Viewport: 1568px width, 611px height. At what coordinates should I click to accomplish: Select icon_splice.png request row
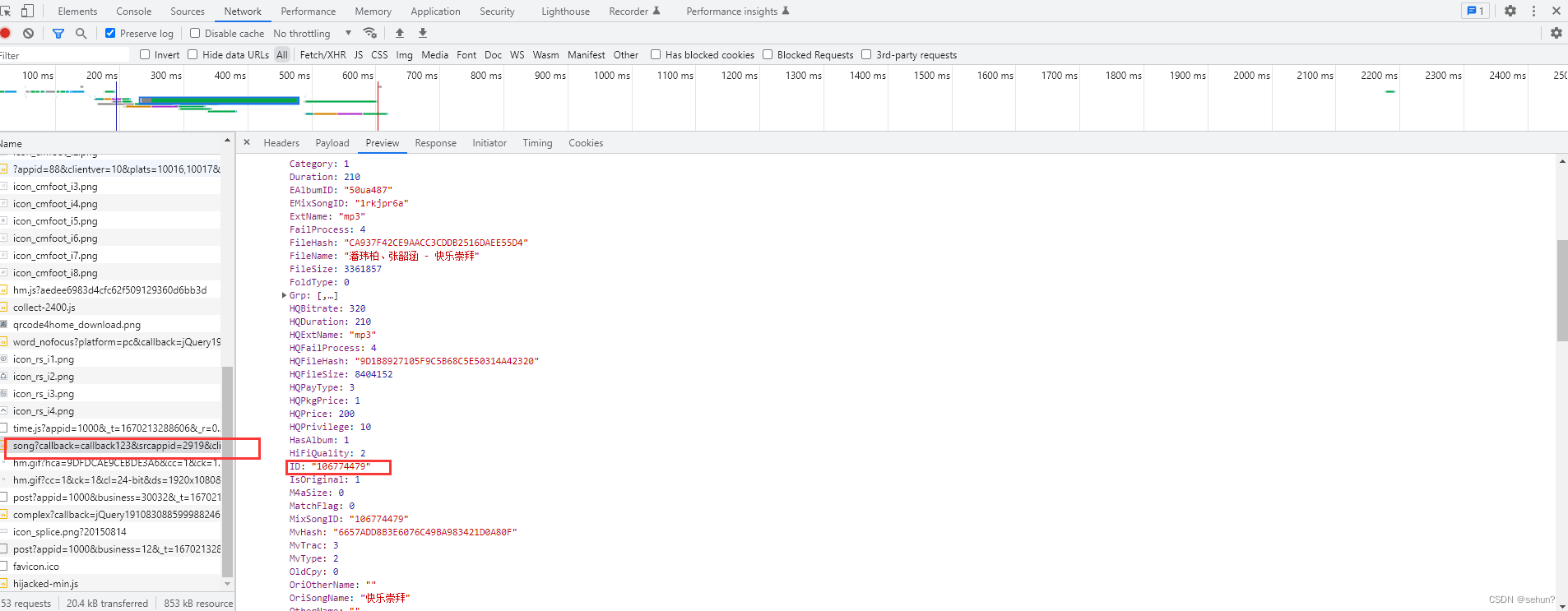coord(111,532)
